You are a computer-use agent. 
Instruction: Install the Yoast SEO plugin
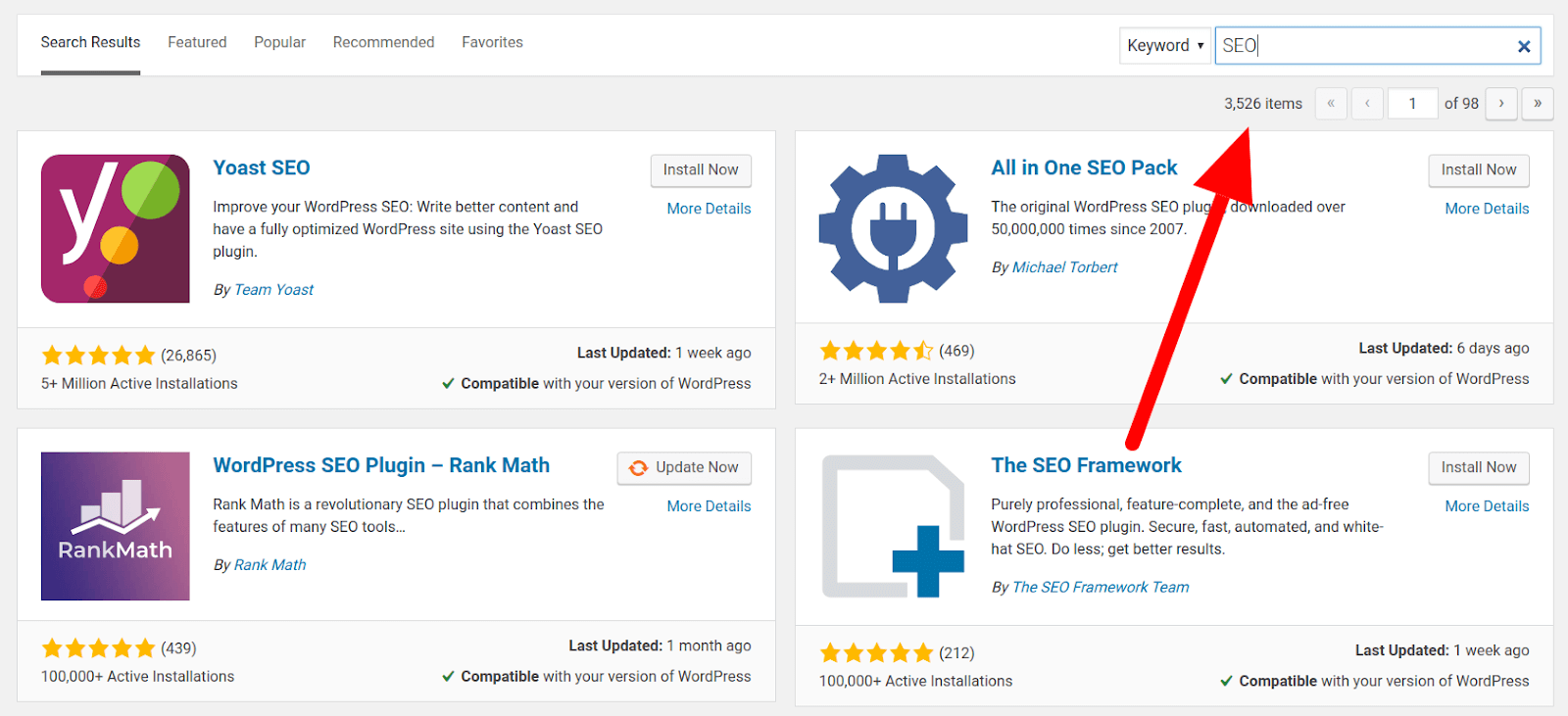[x=701, y=170]
